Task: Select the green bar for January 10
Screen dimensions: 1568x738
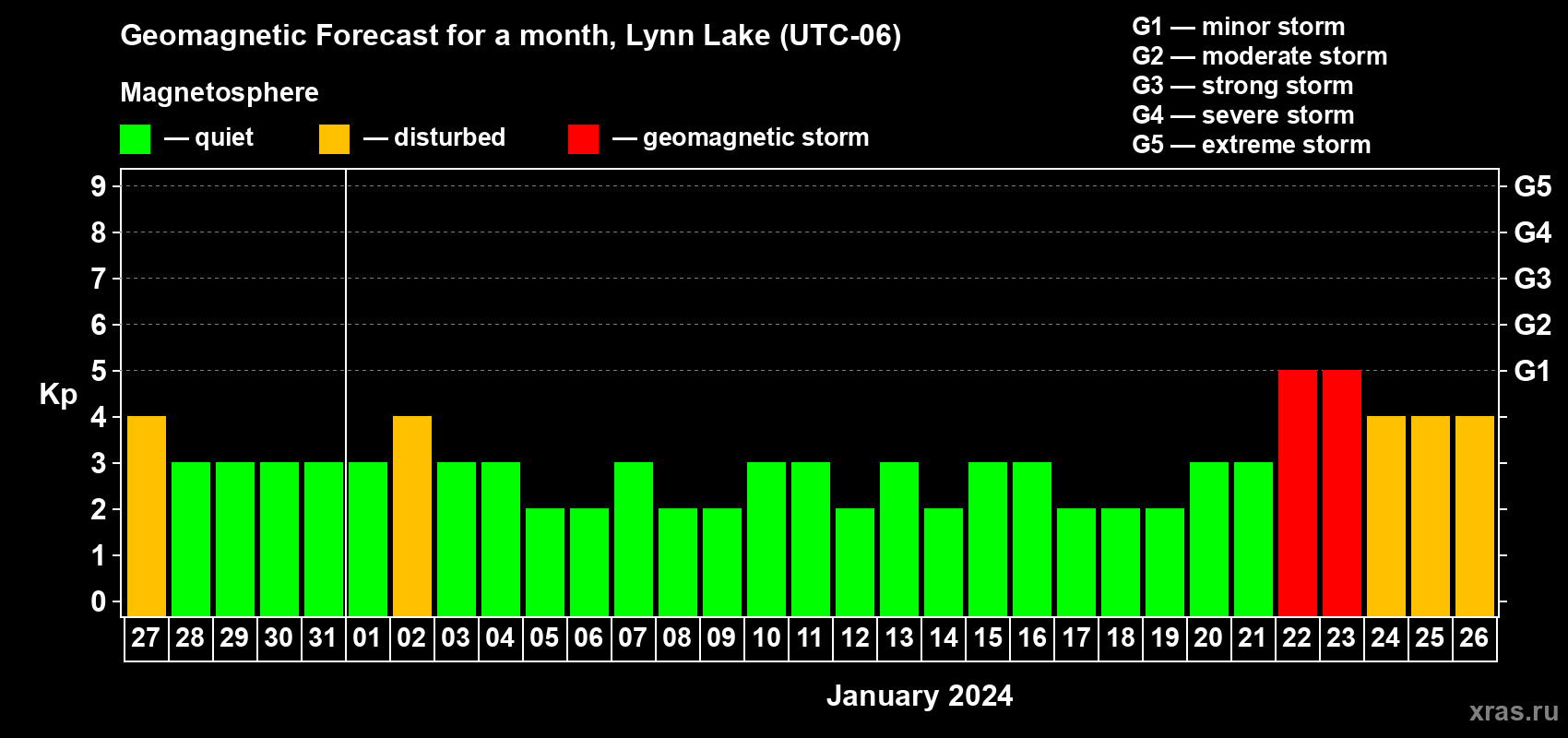Action: click(766, 539)
